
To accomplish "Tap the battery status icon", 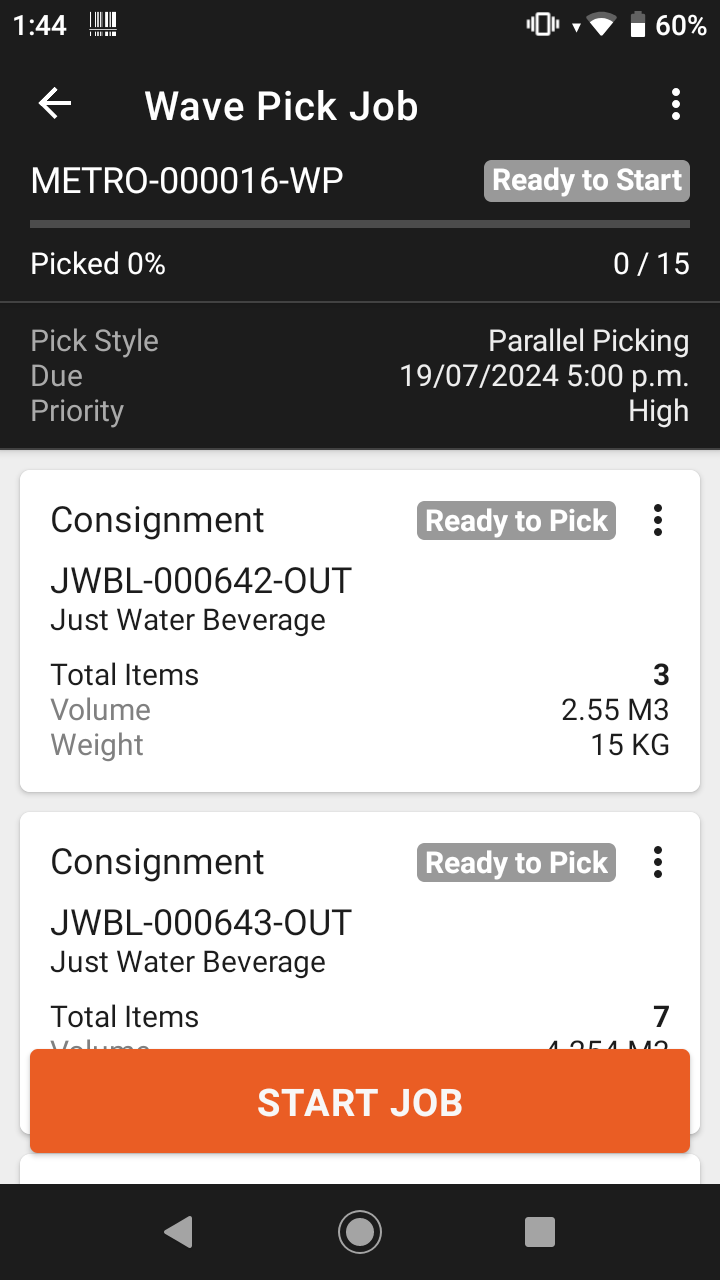I will click(x=637, y=25).
